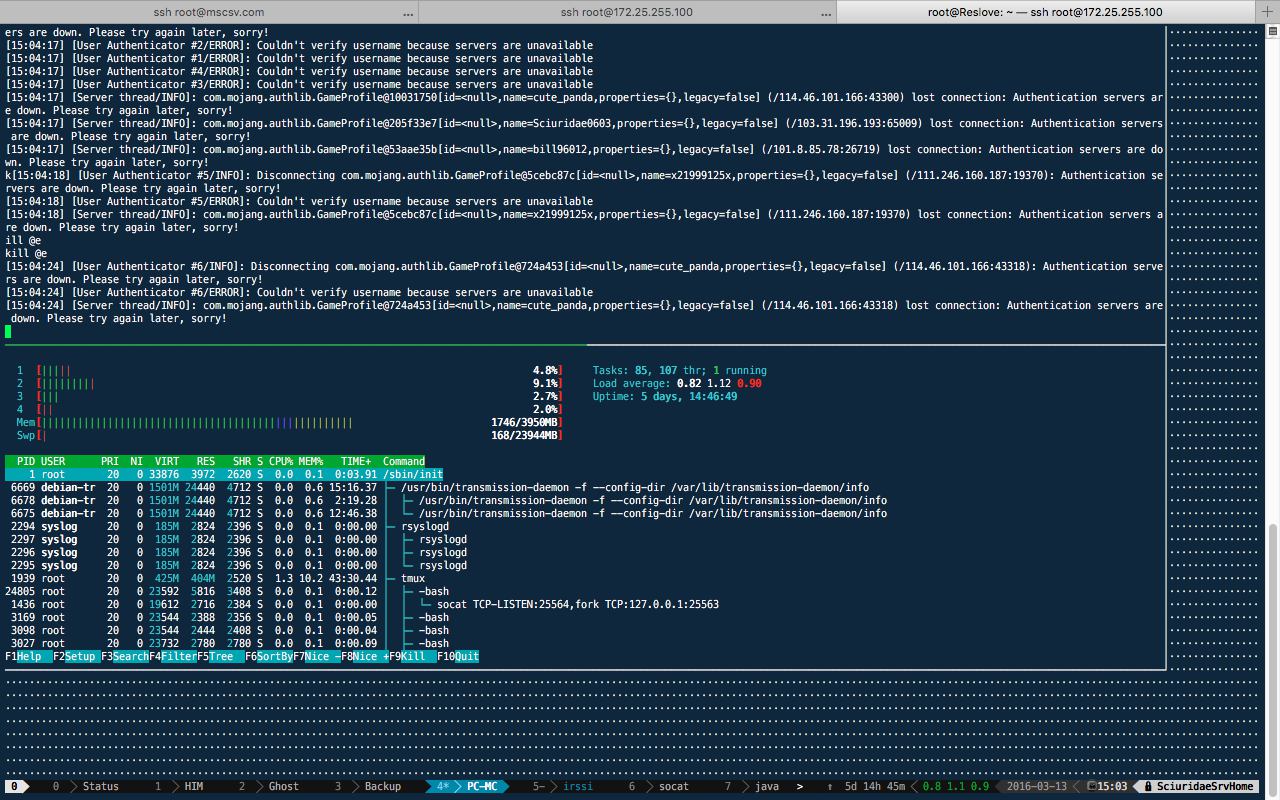Select tmux window 5 irssi
Viewport: 1280px width, 800px height.
(563, 787)
